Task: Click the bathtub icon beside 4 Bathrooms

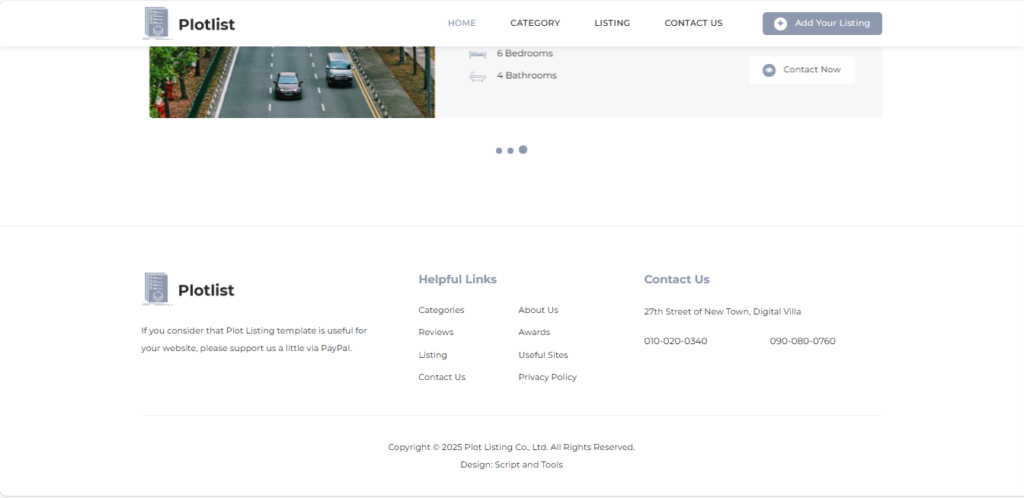Action: point(477,76)
